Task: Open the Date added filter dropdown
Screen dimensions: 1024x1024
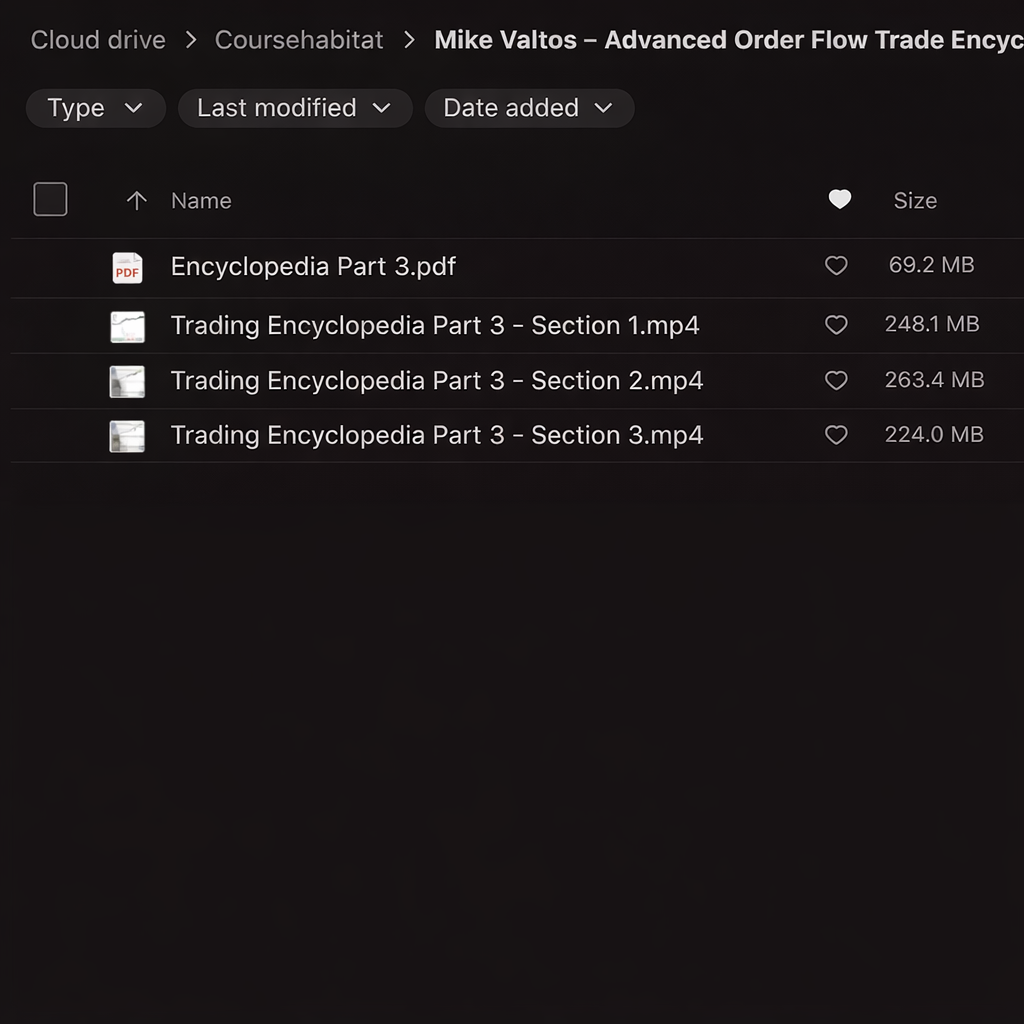Action: pyautogui.click(x=528, y=108)
